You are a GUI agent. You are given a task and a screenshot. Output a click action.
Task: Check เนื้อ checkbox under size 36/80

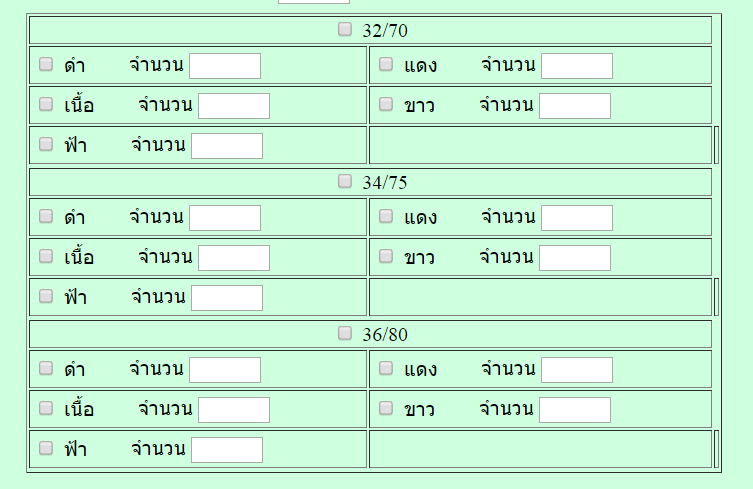click(46, 408)
